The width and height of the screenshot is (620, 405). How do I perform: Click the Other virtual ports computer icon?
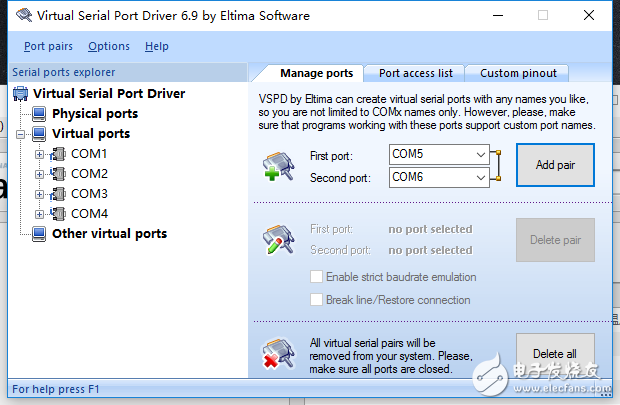(39, 234)
